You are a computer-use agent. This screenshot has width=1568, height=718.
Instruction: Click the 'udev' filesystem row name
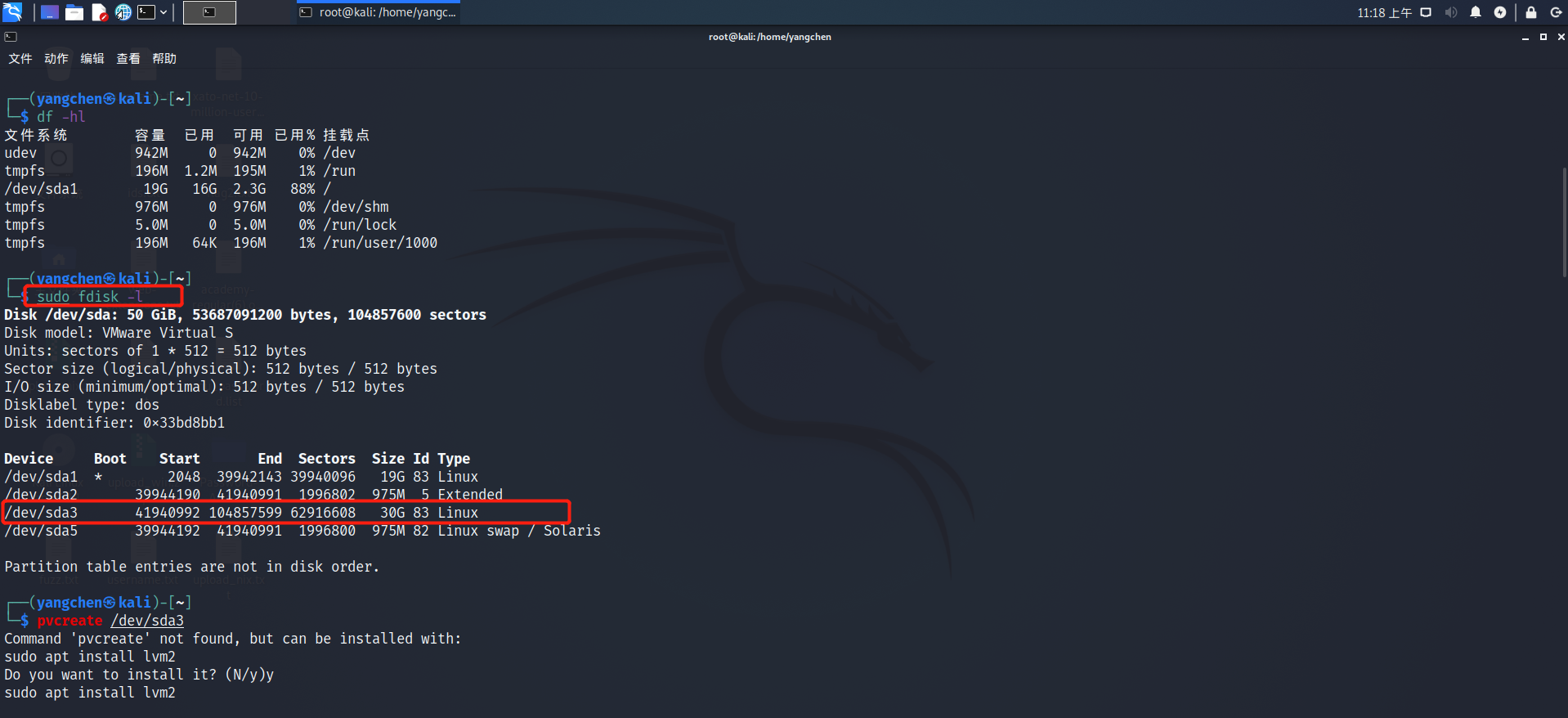pos(20,153)
